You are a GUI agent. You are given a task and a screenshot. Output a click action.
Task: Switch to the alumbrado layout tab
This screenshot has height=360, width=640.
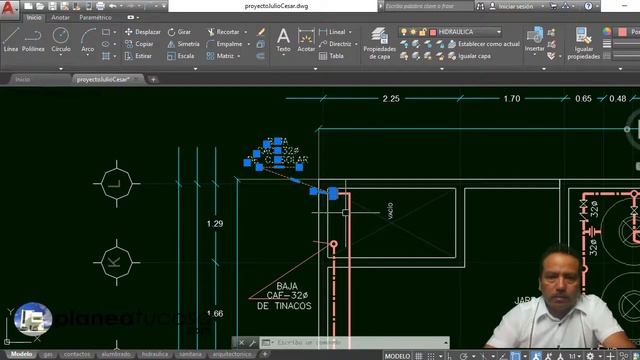(x=116, y=354)
